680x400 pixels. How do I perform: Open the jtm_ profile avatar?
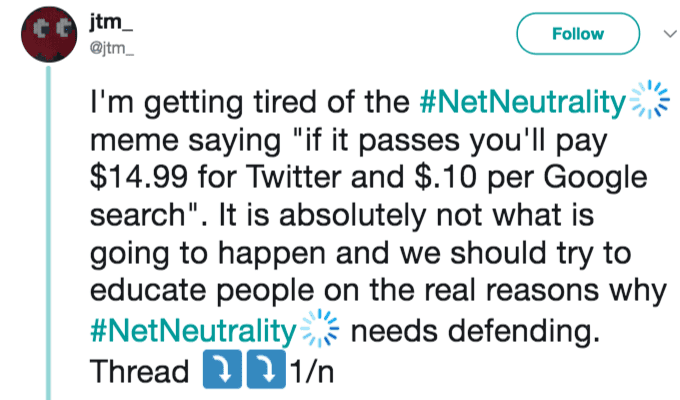[x=49, y=35]
